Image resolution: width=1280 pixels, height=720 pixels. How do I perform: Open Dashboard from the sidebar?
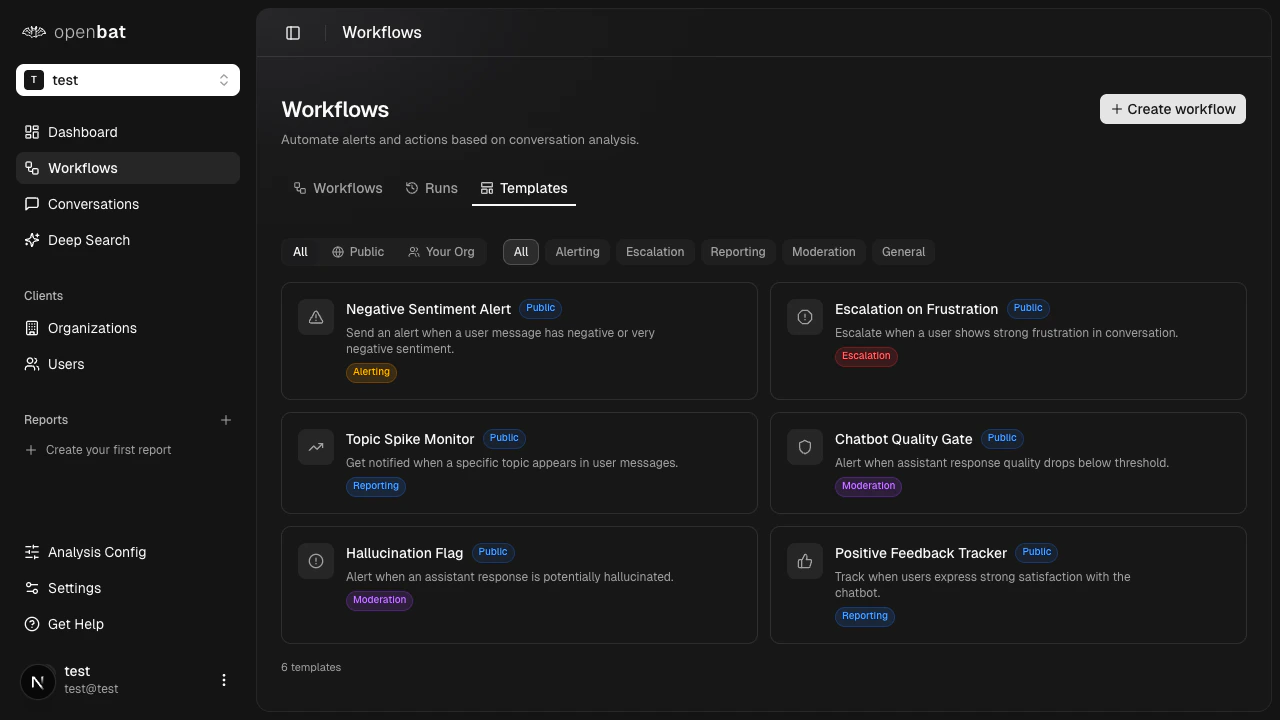click(x=82, y=132)
